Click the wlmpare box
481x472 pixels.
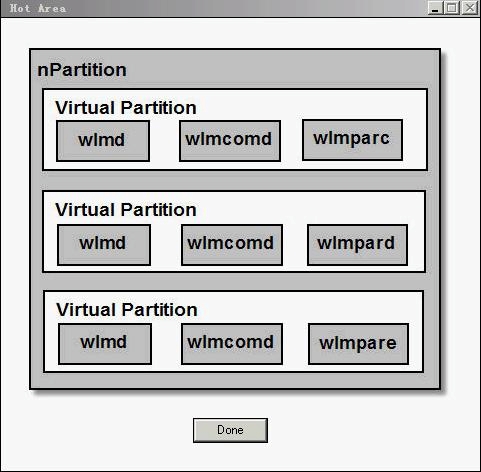(x=358, y=344)
